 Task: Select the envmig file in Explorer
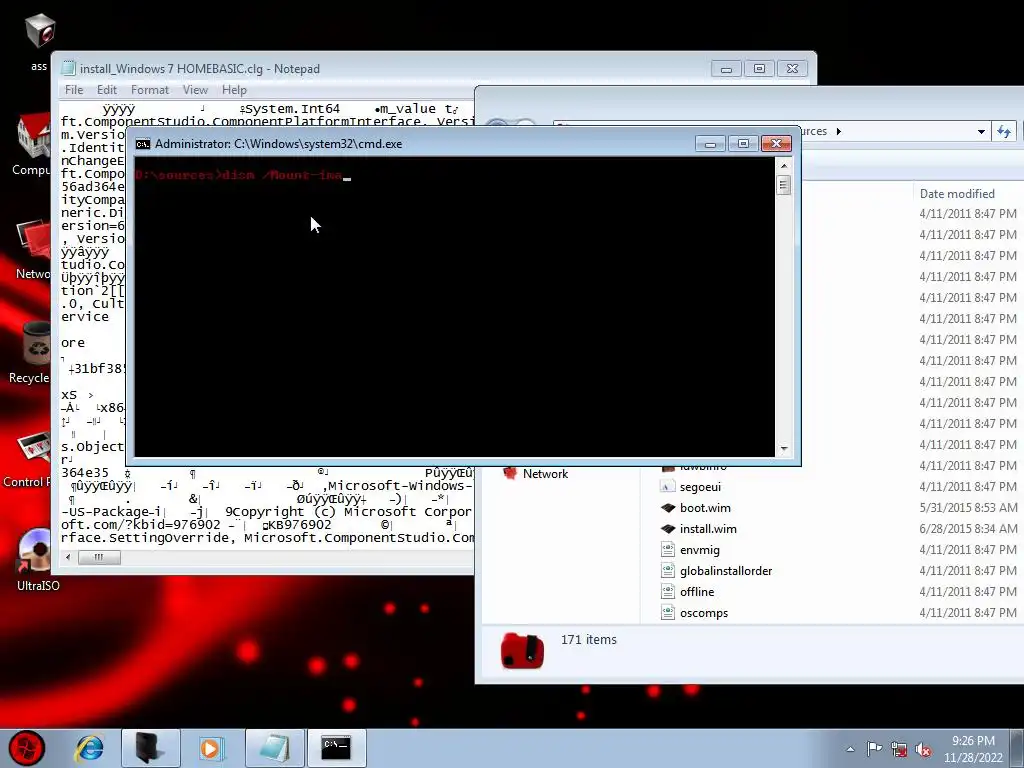tap(690, 550)
